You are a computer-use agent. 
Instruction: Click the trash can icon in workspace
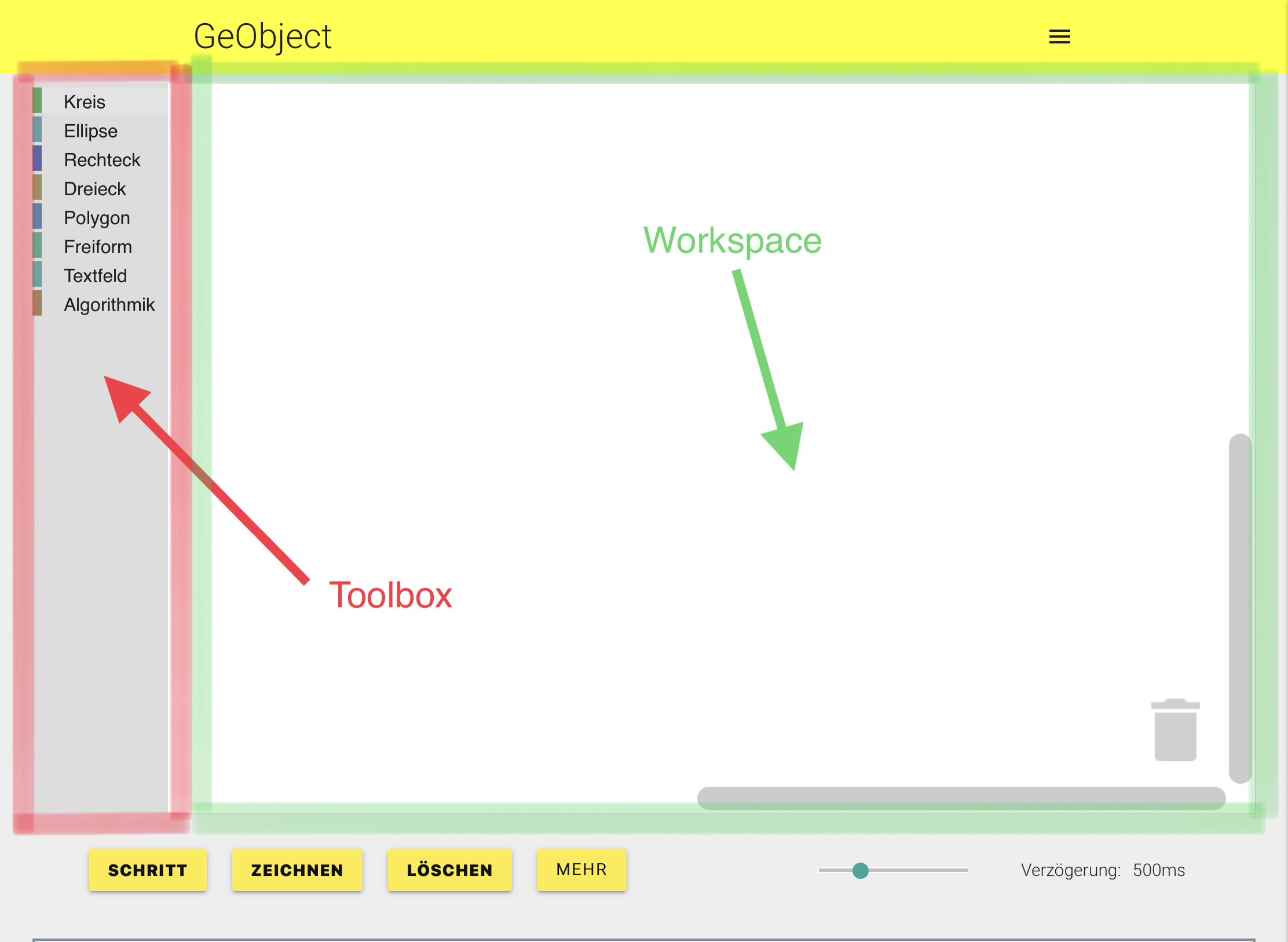[x=1175, y=729]
